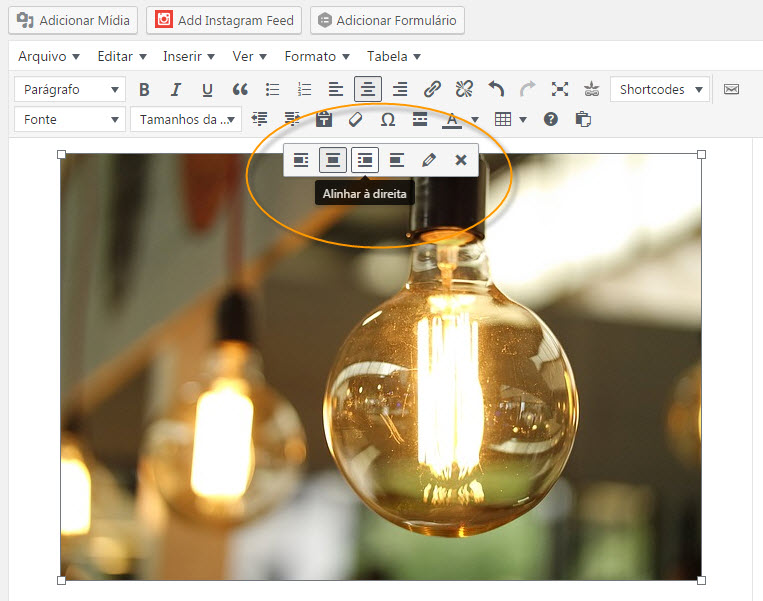Click the underline icon
Image resolution: width=763 pixels, height=601 pixels.
pos(207,89)
